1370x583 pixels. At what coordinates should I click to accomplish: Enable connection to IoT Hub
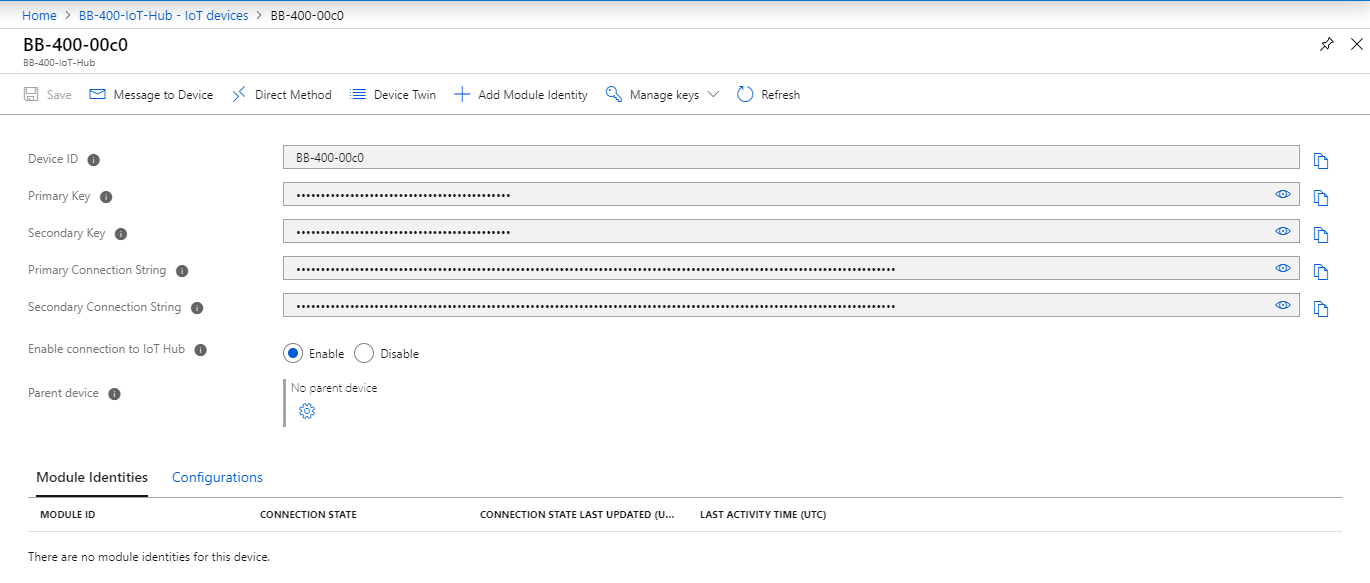293,353
